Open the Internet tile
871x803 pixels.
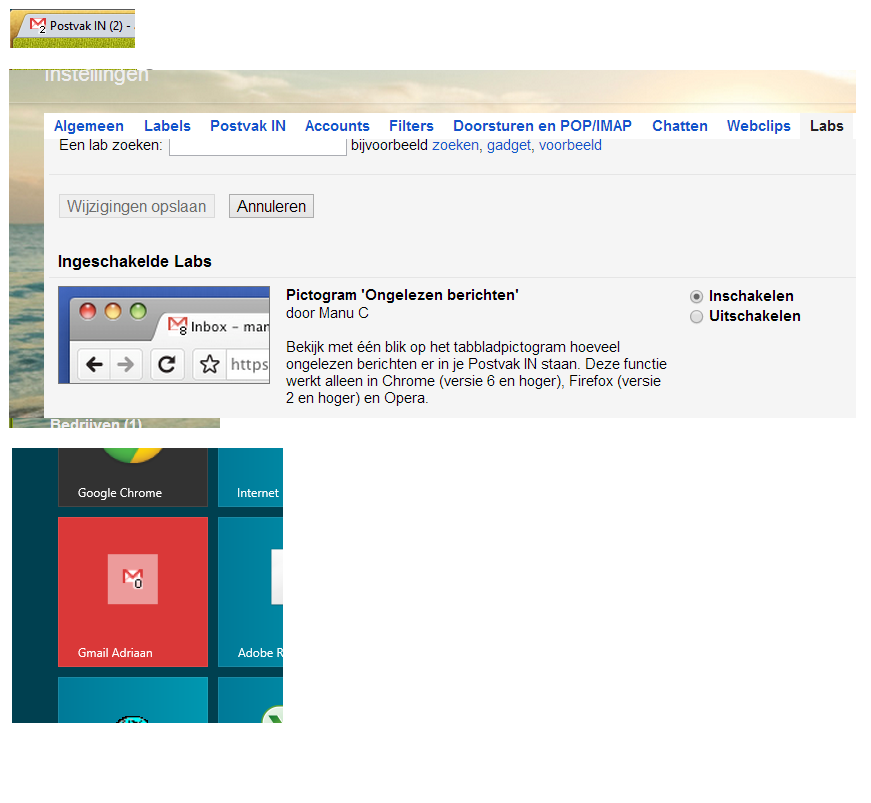point(251,477)
